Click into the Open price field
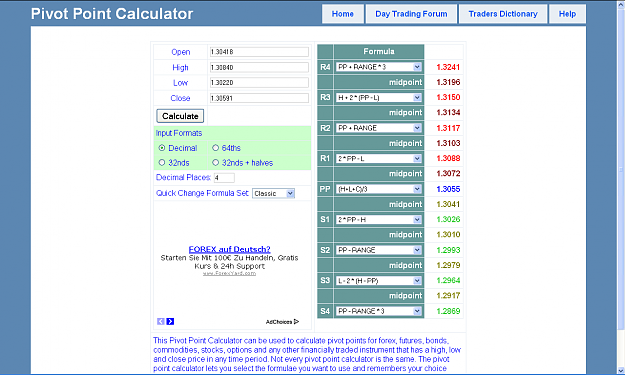This screenshot has width=625, height=375. tap(259, 52)
